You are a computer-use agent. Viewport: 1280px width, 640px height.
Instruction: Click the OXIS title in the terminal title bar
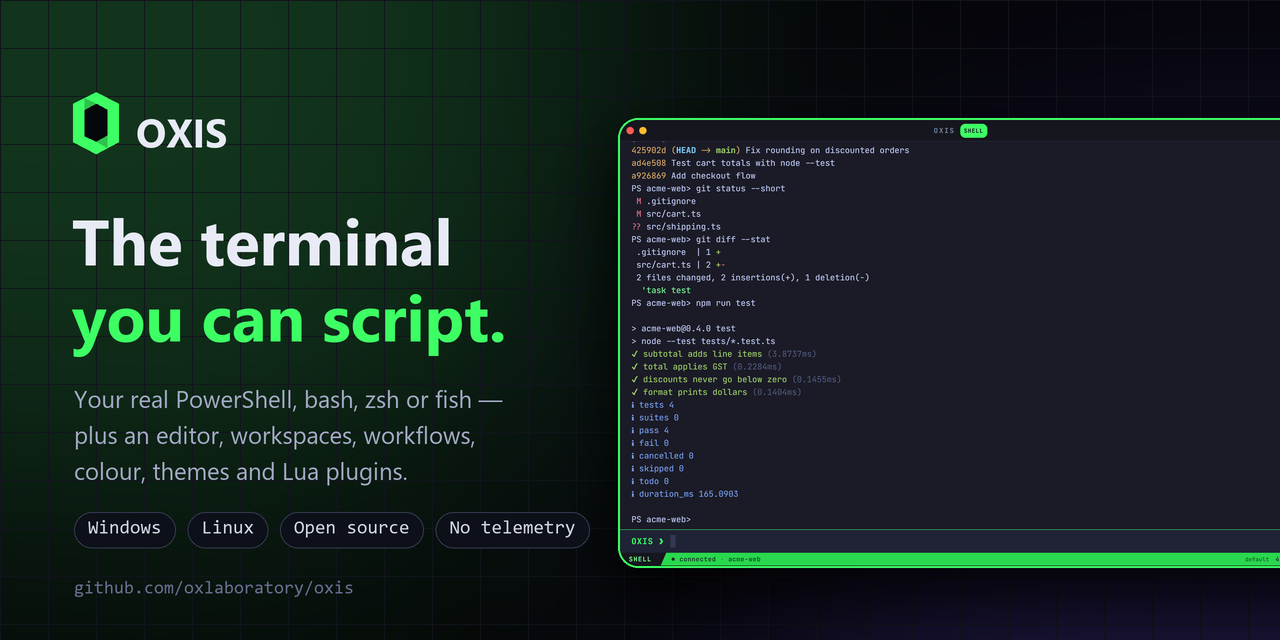tap(944, 130)
